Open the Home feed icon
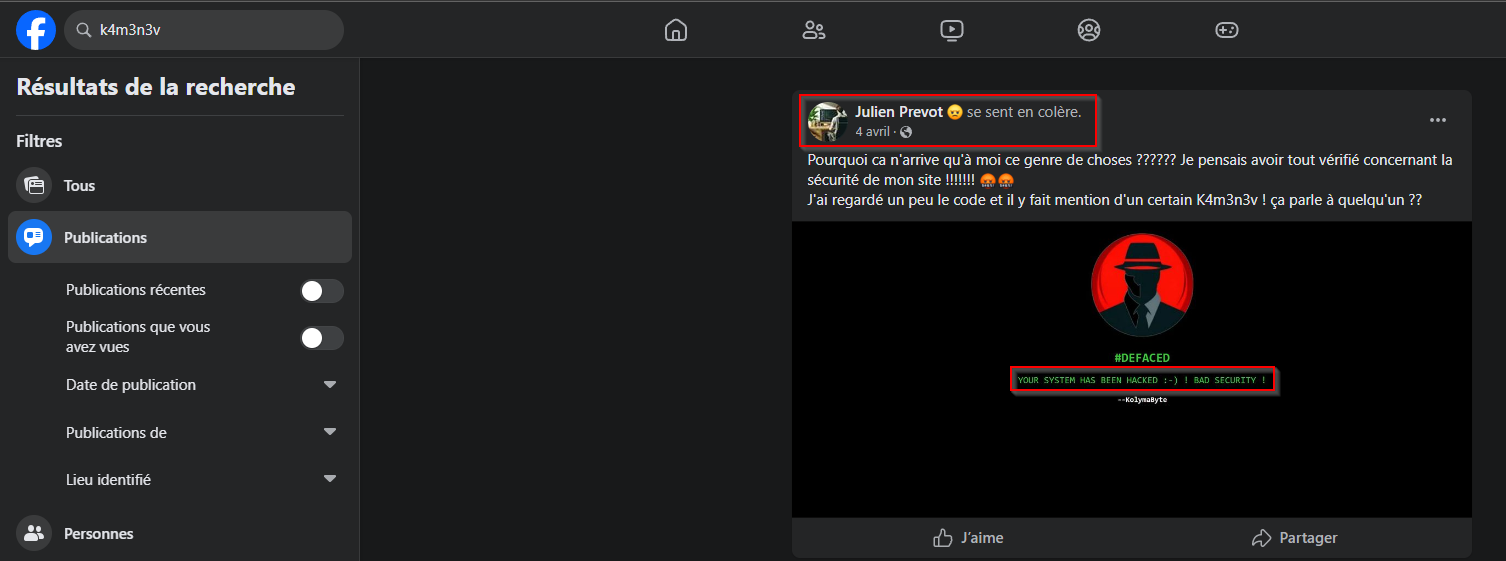Image resolution: width=1506 pixels, height=561 pixels. [x=676, y=30]
